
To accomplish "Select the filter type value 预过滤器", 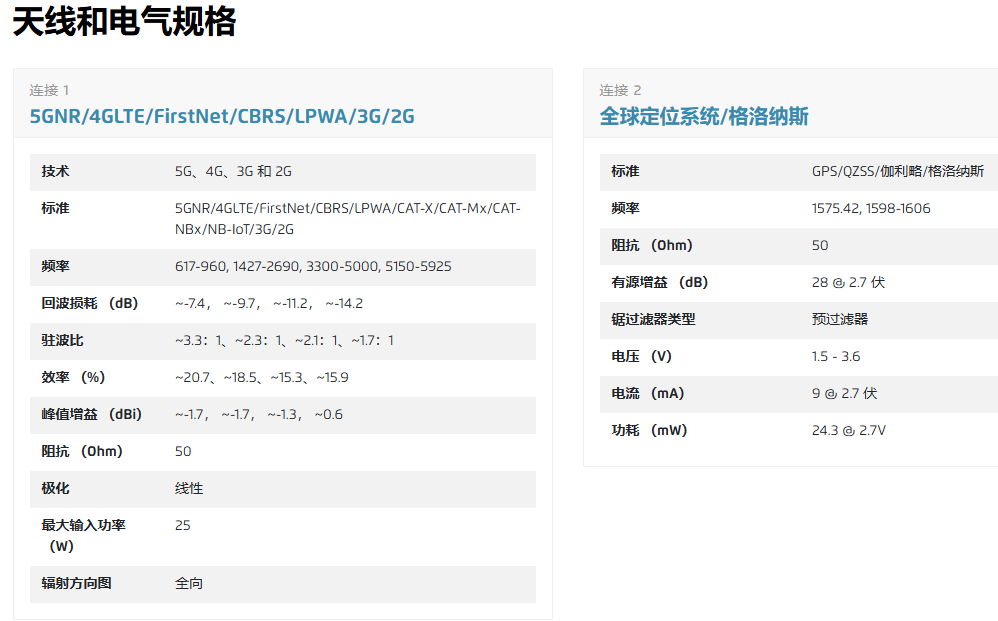I will click(840, 319).
